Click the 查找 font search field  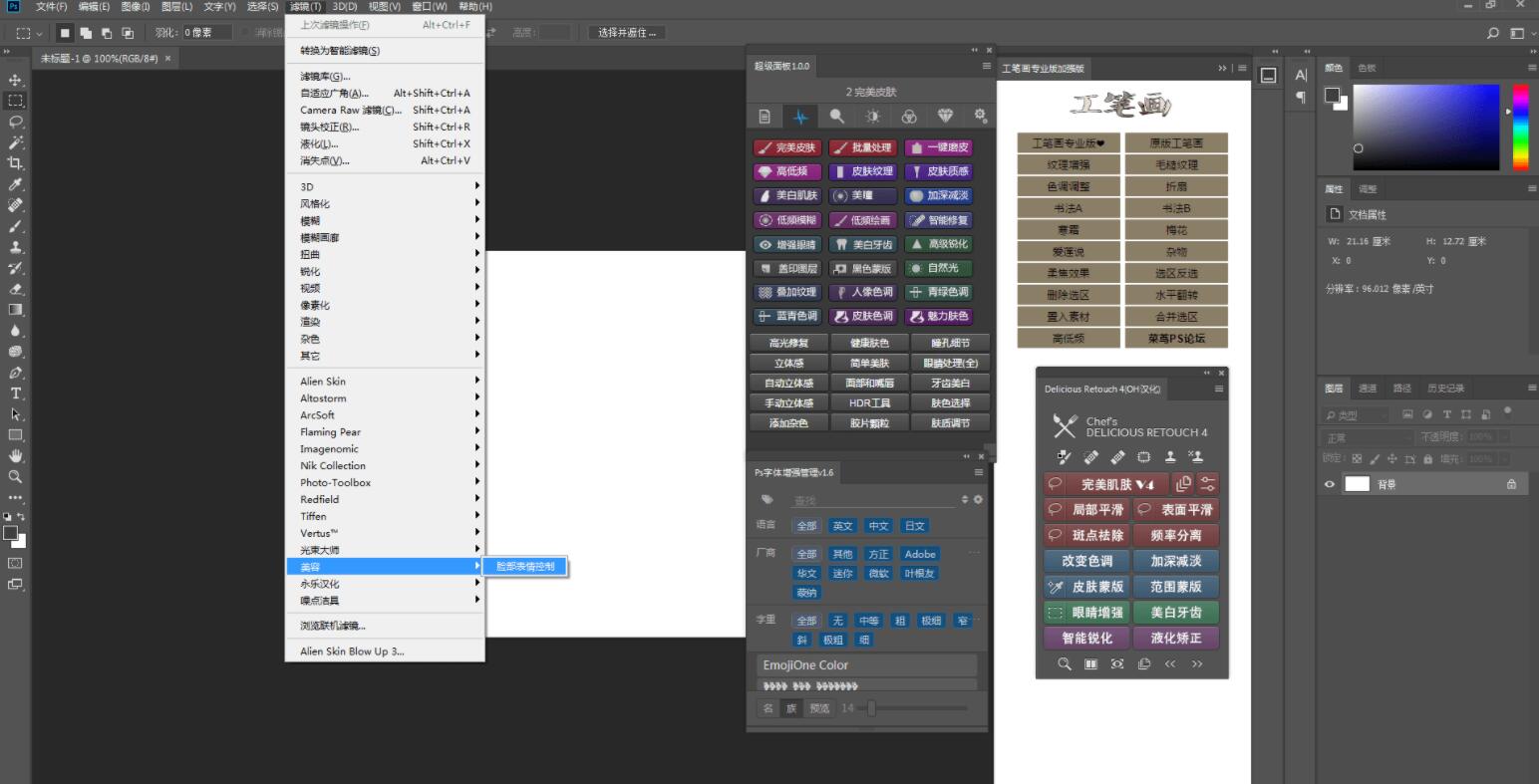coord(872,500)
